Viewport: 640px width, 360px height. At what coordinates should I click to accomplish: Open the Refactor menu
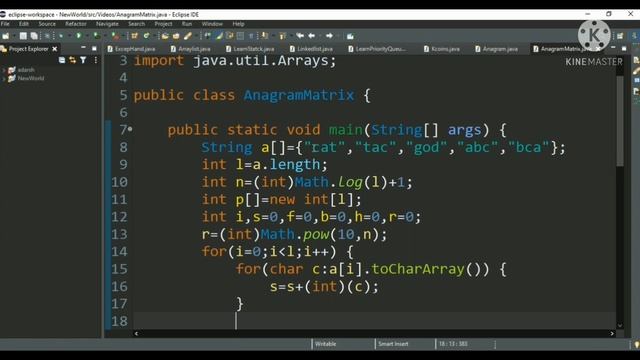coord(76,24)
